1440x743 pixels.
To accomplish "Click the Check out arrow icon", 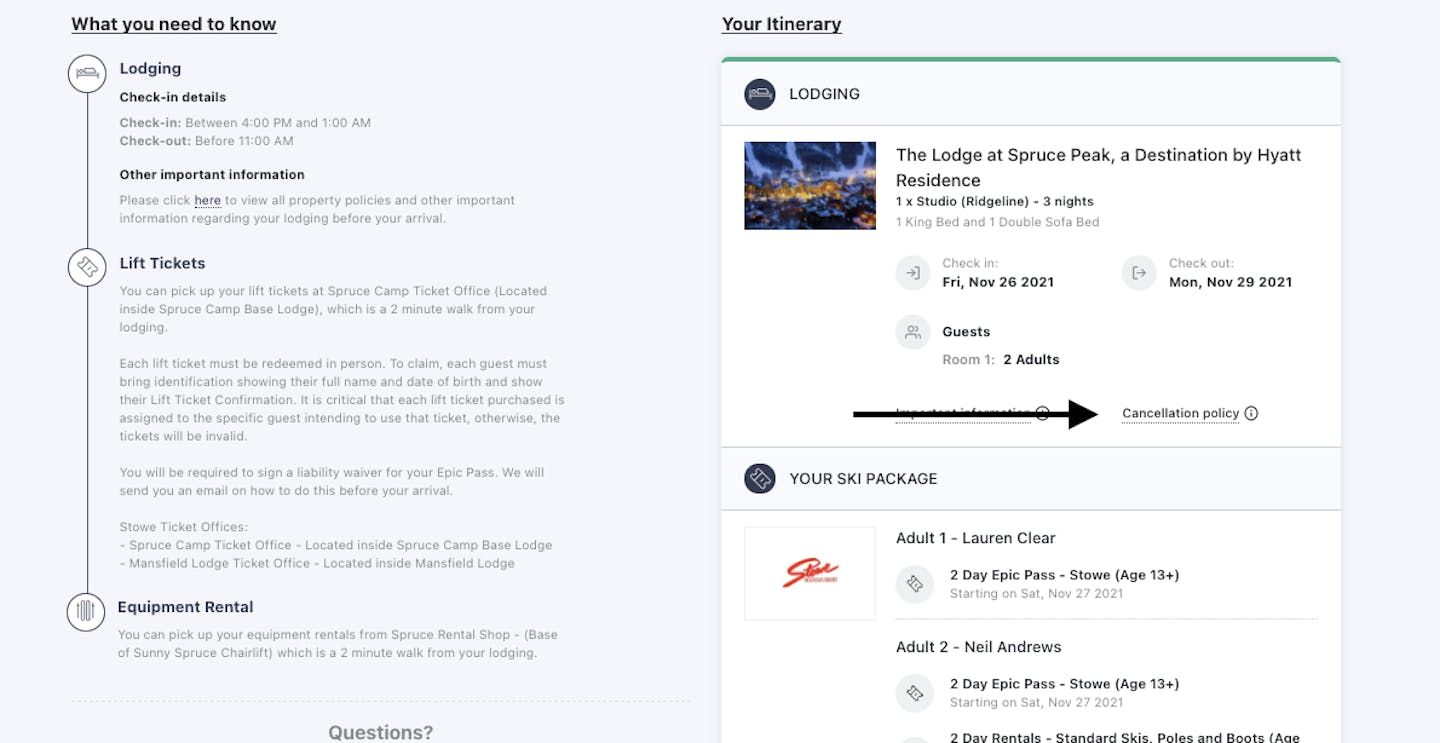I will (x=1139, y=273).
